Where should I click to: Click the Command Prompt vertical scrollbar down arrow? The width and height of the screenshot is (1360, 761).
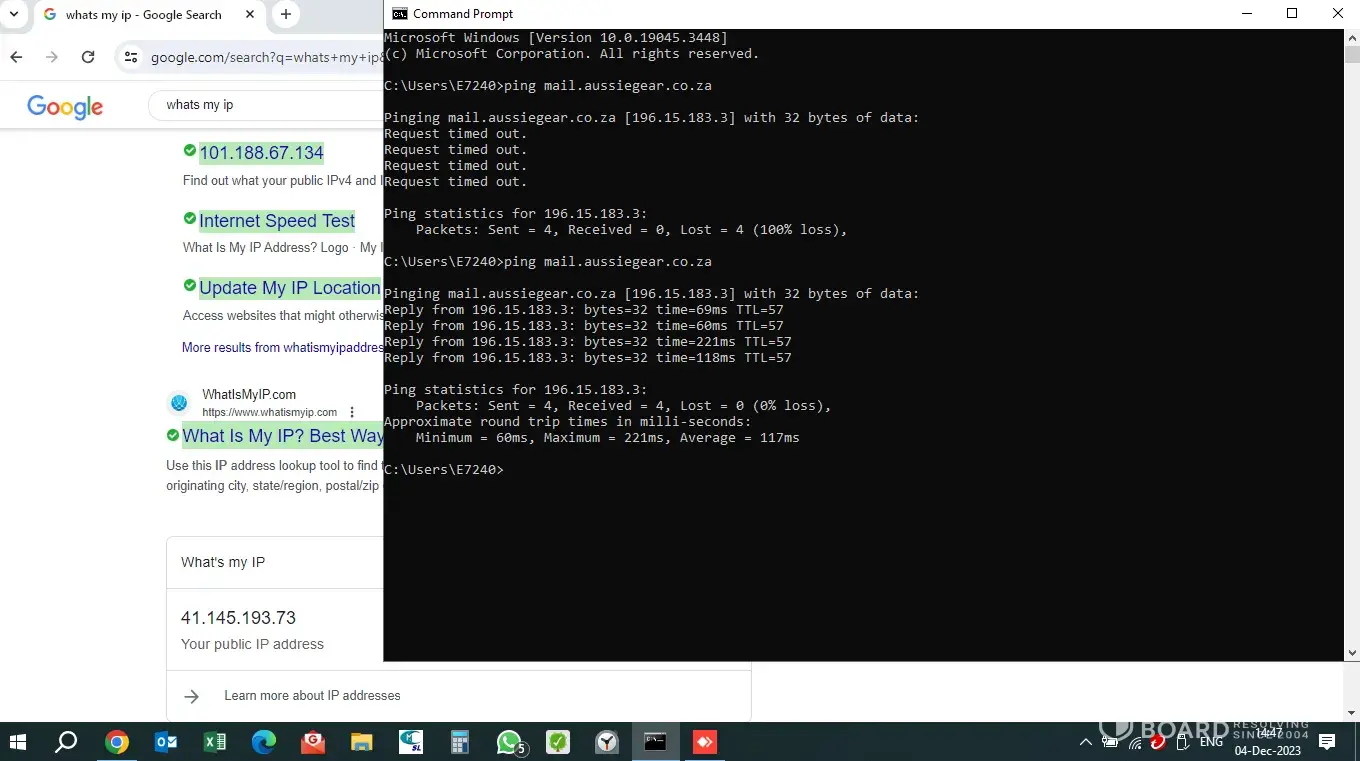coord(1352,653)
